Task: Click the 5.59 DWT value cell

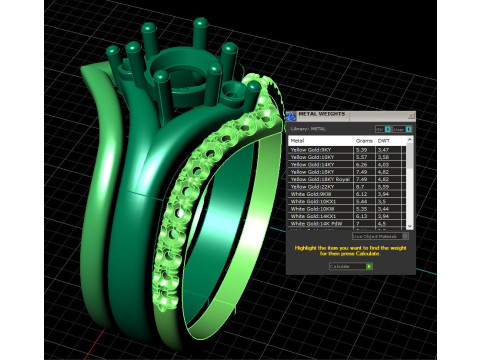Action: pyautogui.click(x=388, y=187)
